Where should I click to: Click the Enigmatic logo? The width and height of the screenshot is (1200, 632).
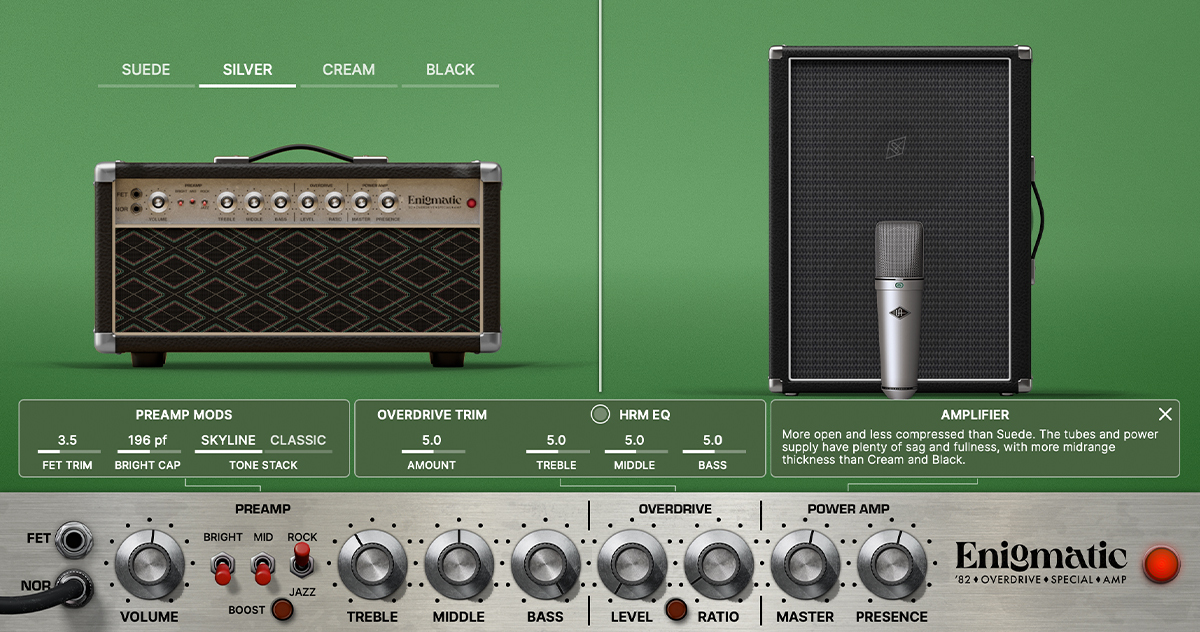[1041, 565]
